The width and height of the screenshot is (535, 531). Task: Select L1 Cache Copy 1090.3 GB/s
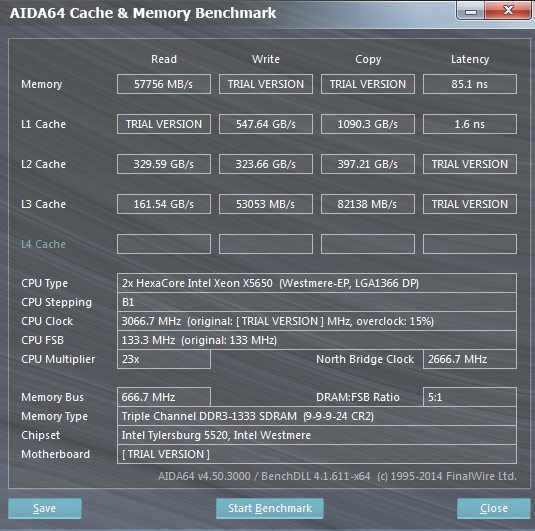[368, 124]
